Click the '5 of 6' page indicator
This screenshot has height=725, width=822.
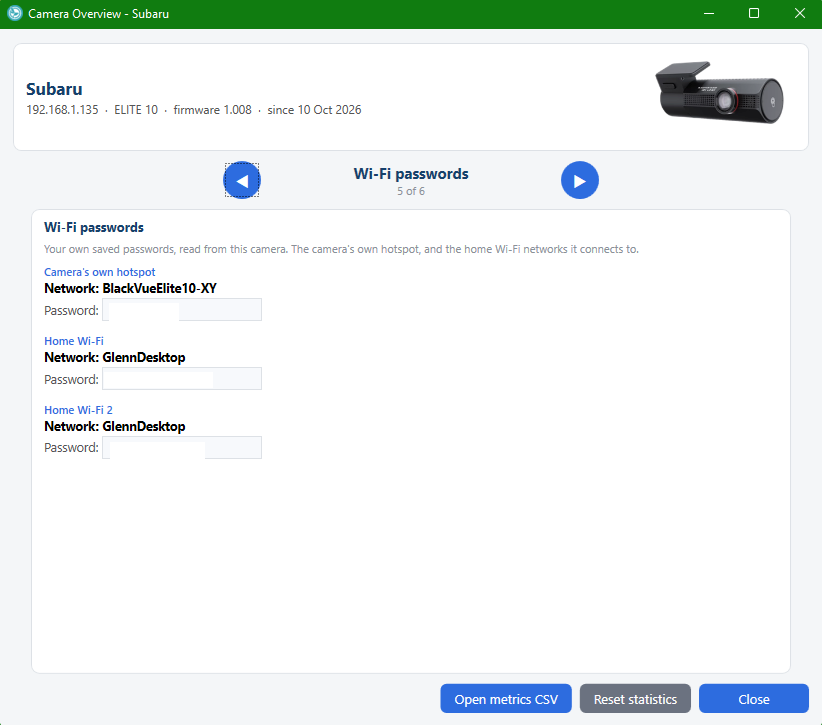[411, 191]
